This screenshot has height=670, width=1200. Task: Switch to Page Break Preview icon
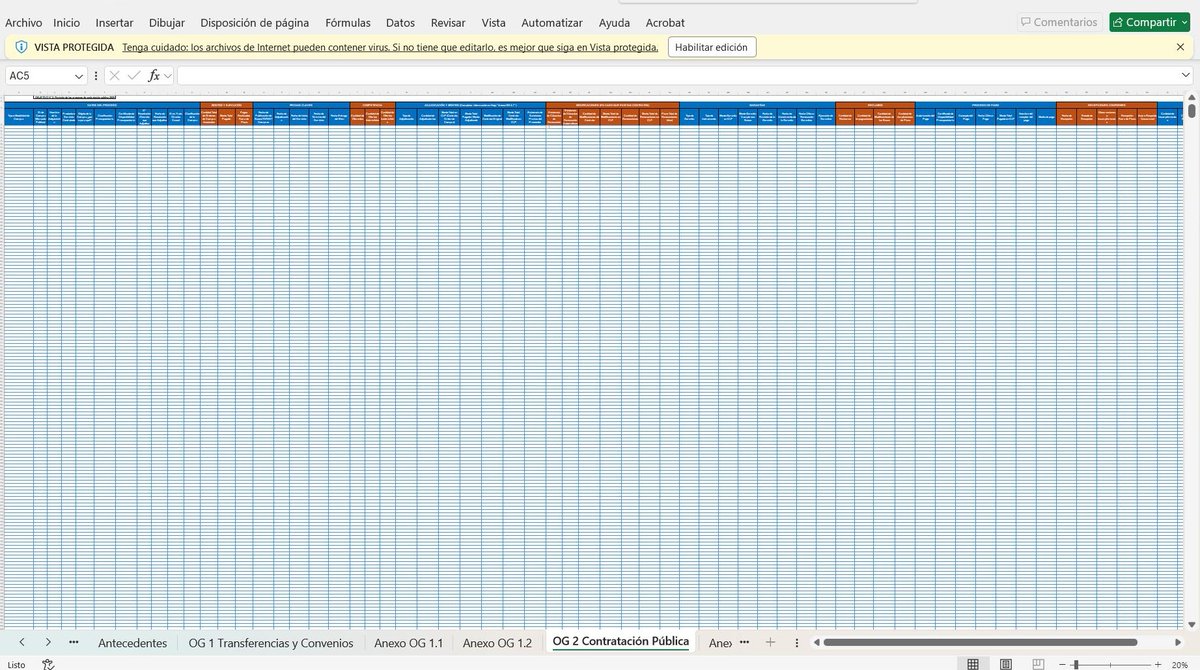(1039, 664)
